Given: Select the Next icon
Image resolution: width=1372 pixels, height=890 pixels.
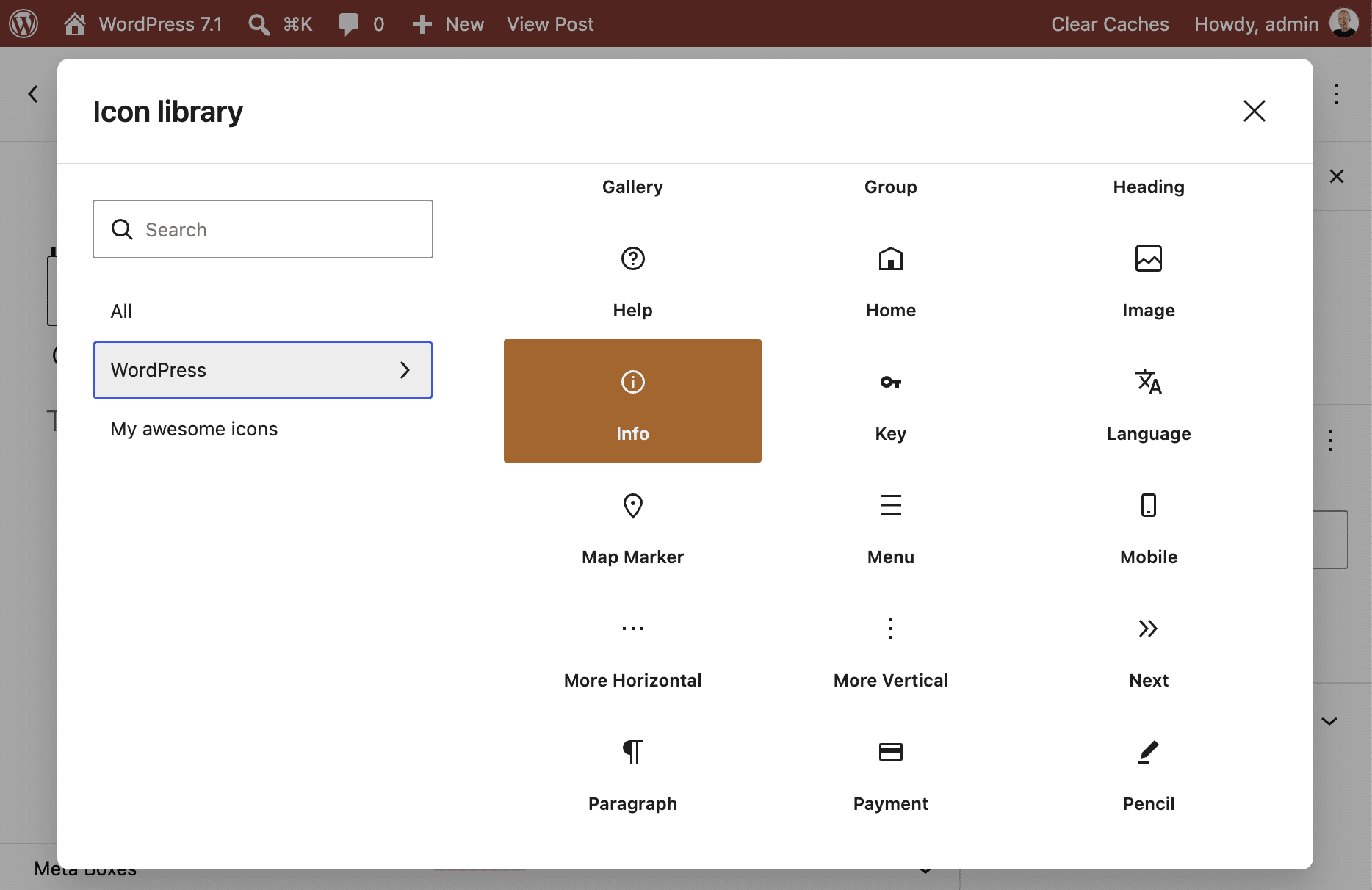Looking at the screenshot, I should (x=1148, y=648).
